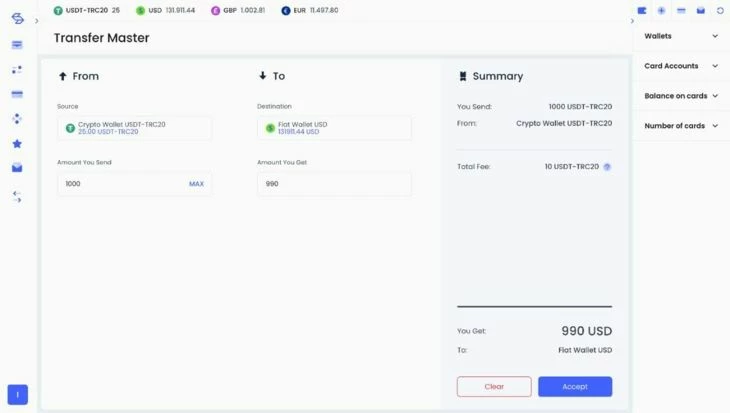730x413 pixels.
Task: Click the minus icon in the top-right toolbar
Action: 681,11
